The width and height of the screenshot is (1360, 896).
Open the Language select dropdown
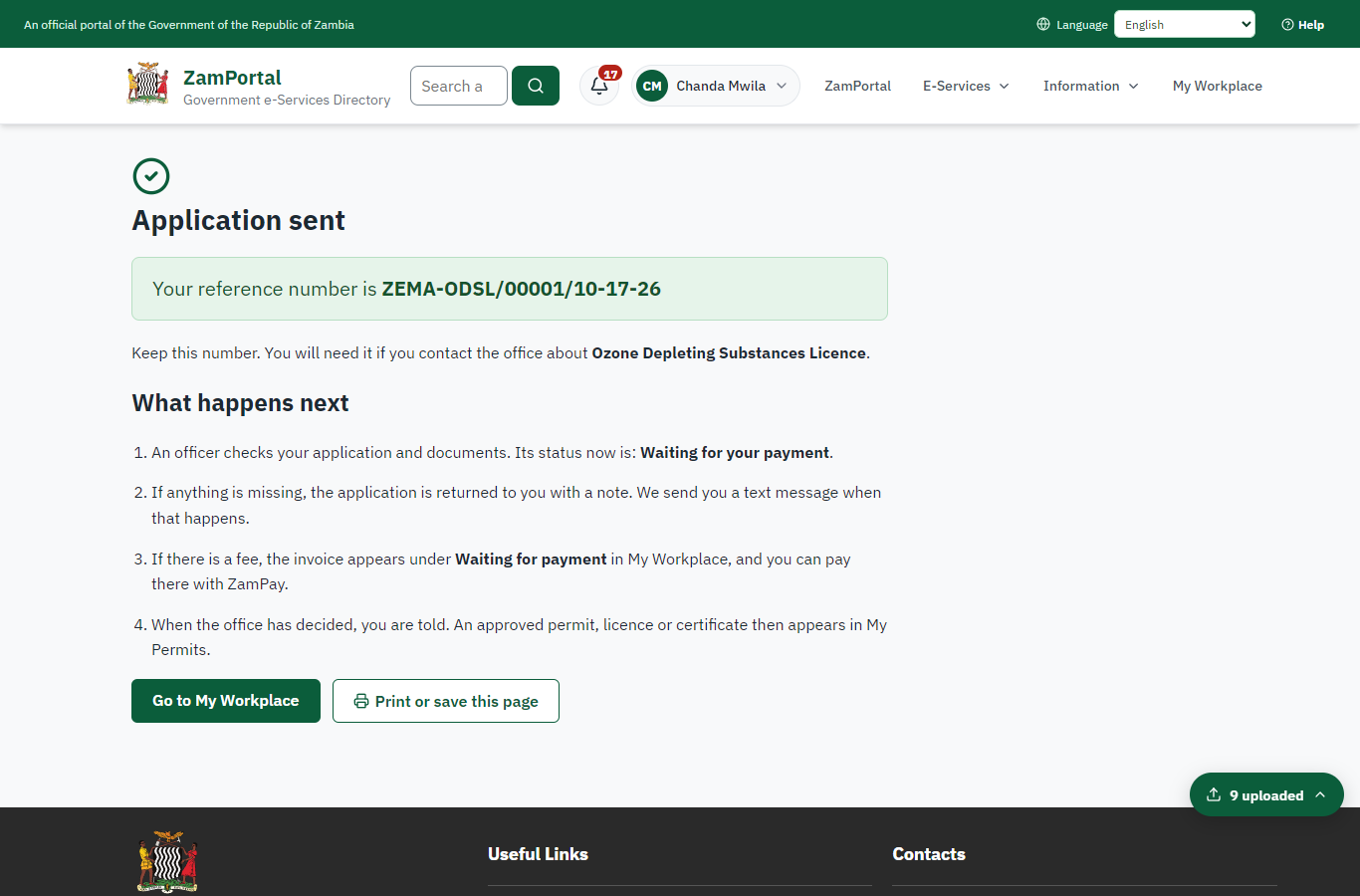pos(1185,24)
